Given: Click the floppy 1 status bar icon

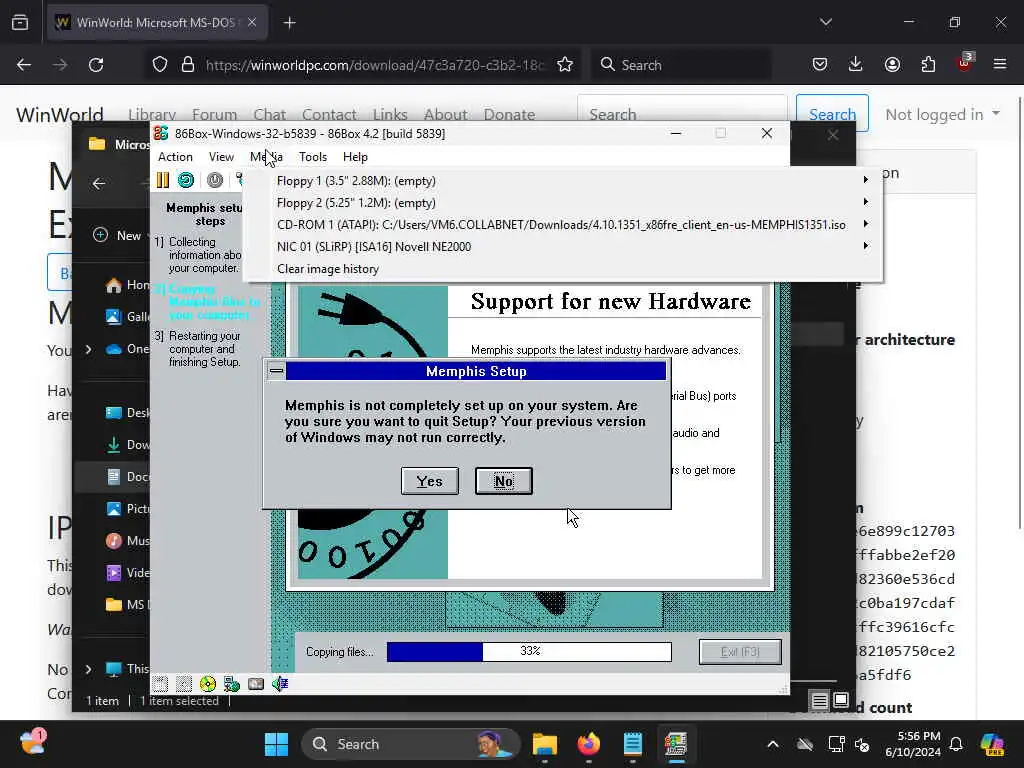Looking at the screenshot, I should point(161,684).
